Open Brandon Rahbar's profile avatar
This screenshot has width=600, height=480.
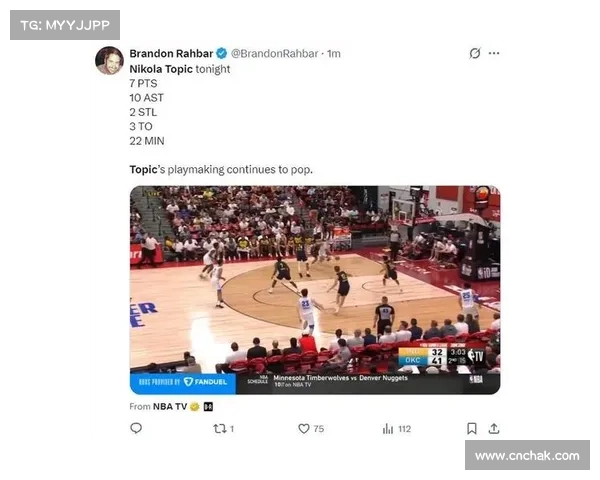coord(109,60)
